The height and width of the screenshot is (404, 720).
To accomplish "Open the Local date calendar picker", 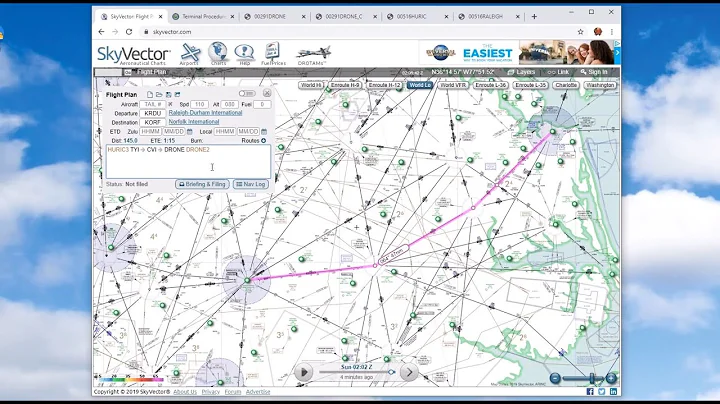I will 264,132.
